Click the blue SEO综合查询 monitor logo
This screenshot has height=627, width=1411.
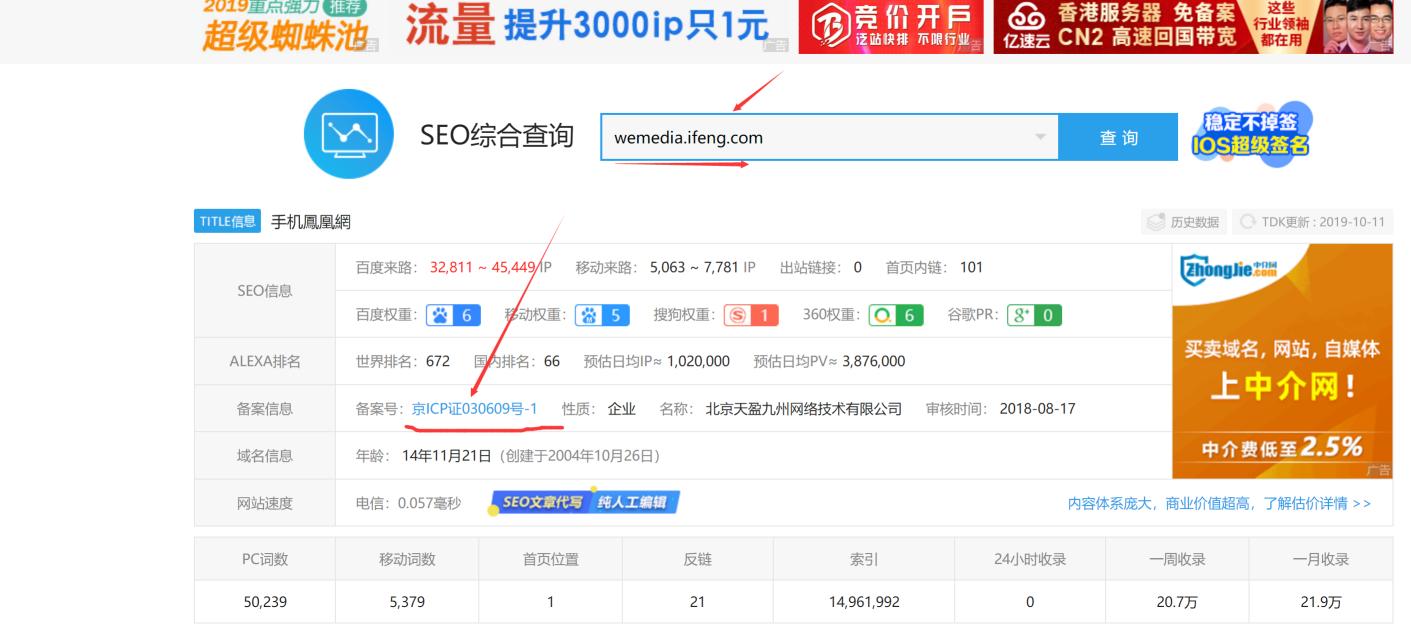coord(348,134)
